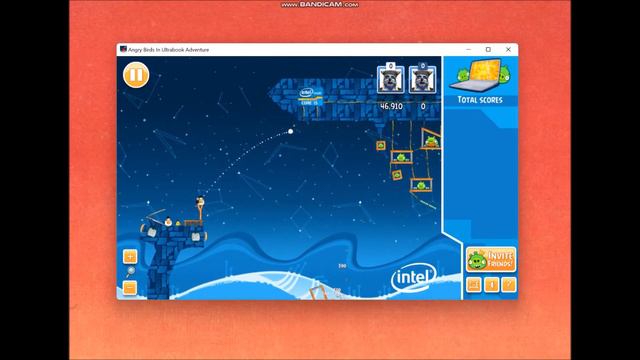Click the small crate left of the pigs
The height and width of the screenshot is (360, 640).
(x=381, y=145)
